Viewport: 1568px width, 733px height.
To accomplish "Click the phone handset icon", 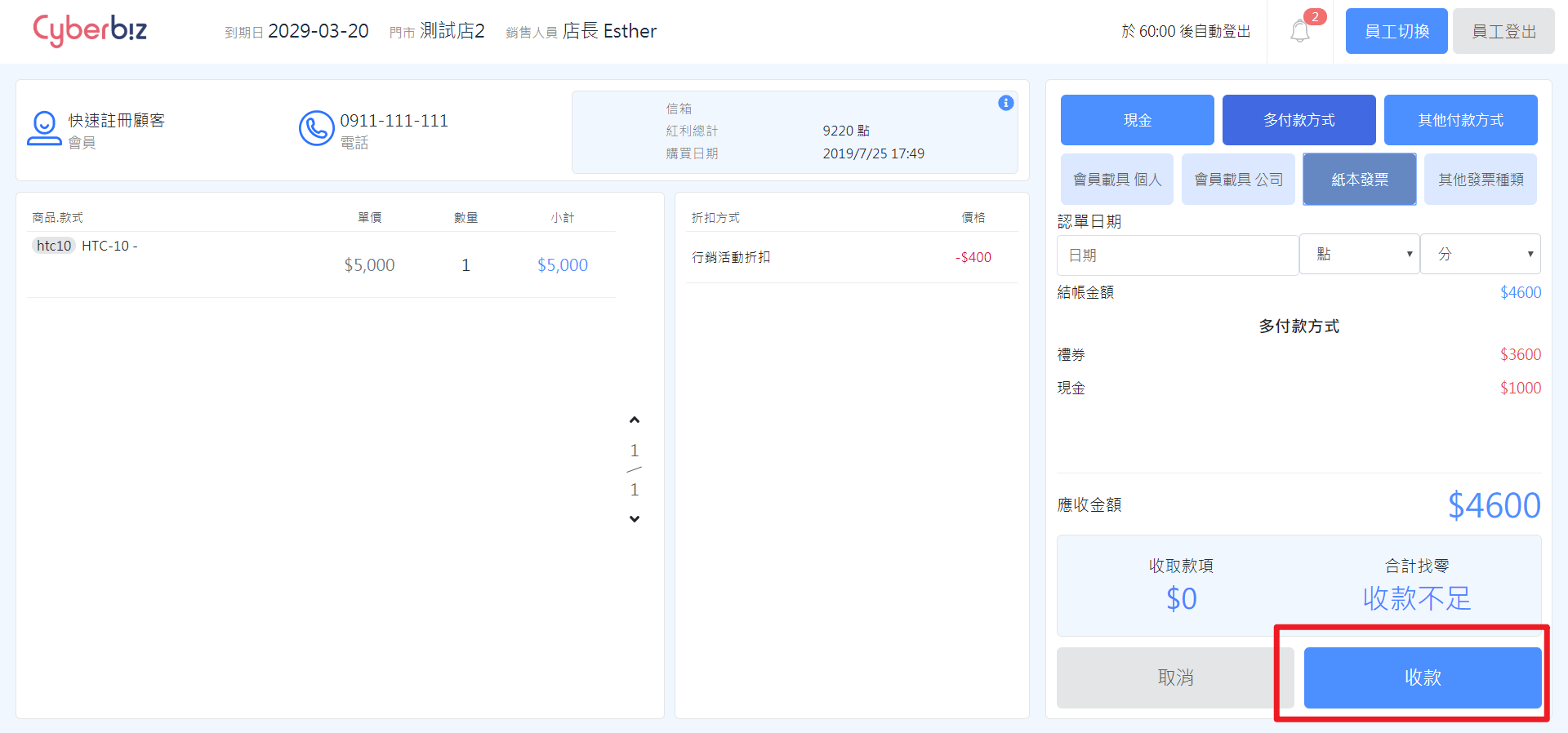I will pos(316,128).
